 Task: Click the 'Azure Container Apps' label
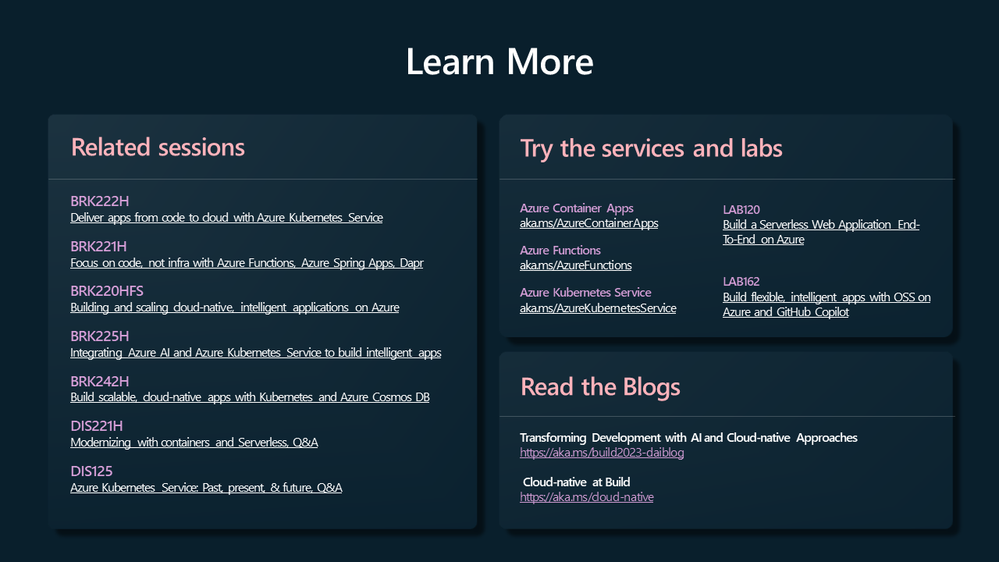click(x=576, y=208)
